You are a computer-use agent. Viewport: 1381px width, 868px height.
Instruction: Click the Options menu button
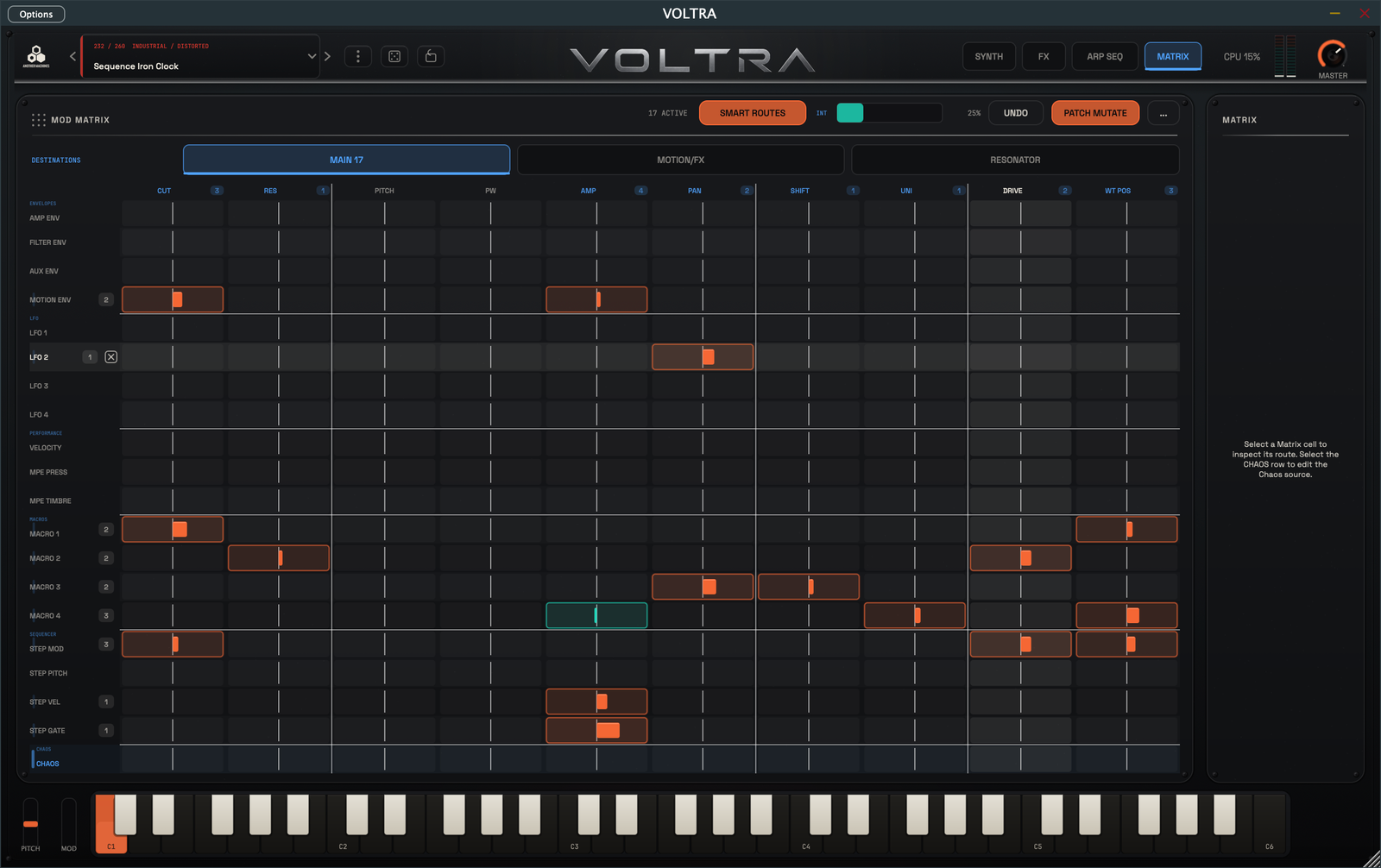click(x=36, y=14)
